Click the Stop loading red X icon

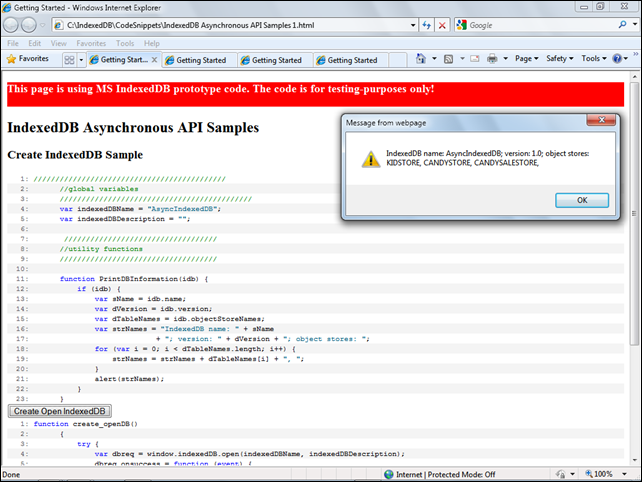coord(442,24)
